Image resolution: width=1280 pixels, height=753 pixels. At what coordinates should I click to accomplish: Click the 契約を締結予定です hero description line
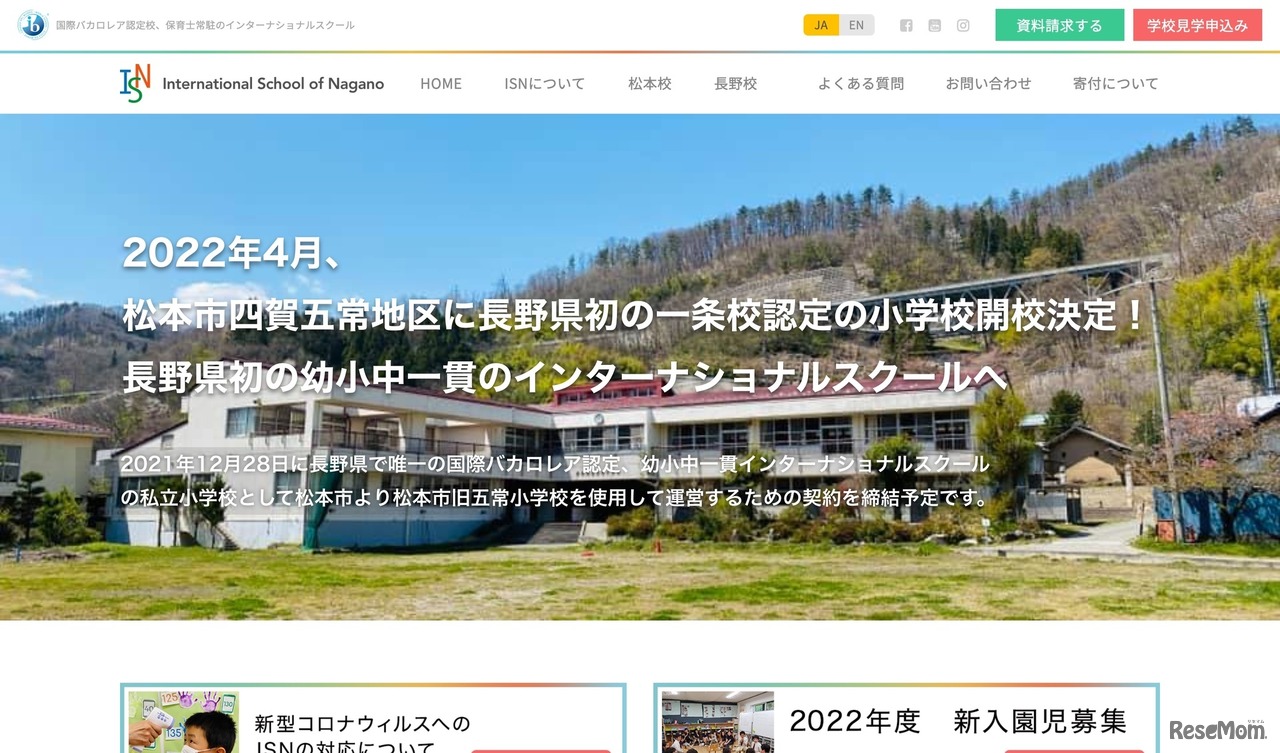point(555,497)
